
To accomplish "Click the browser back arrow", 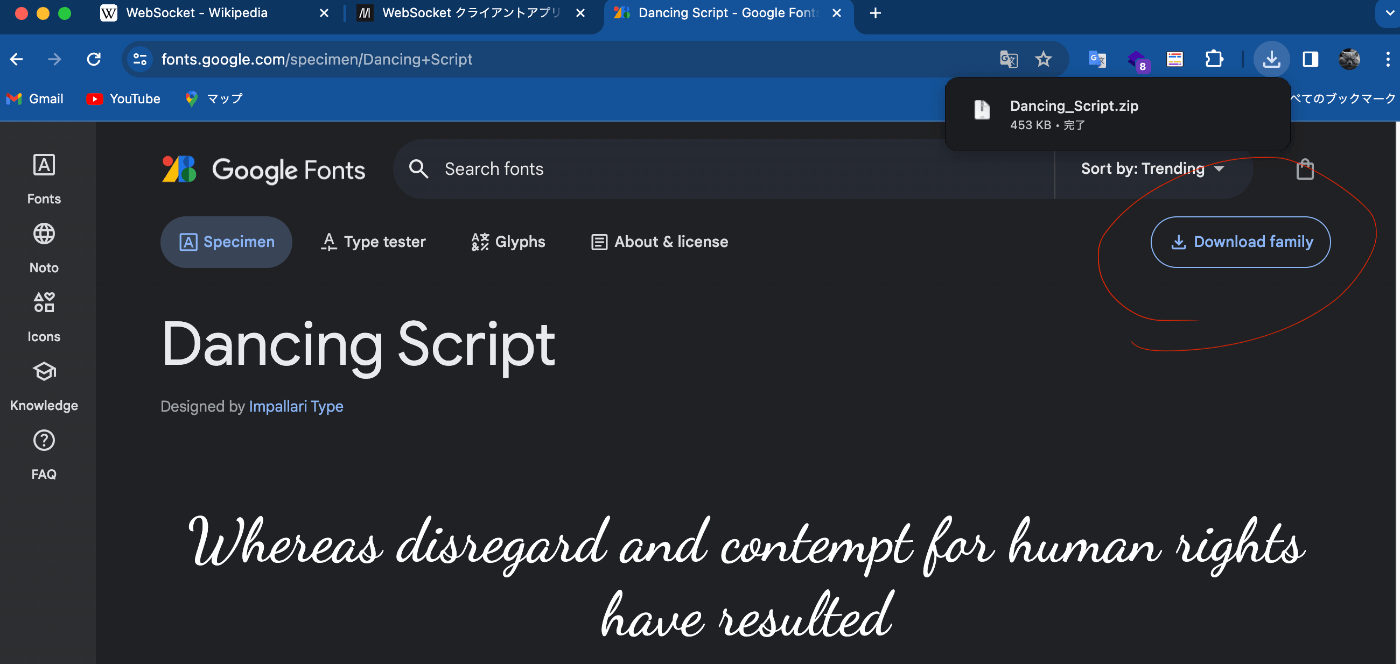I will pos(16,59).
